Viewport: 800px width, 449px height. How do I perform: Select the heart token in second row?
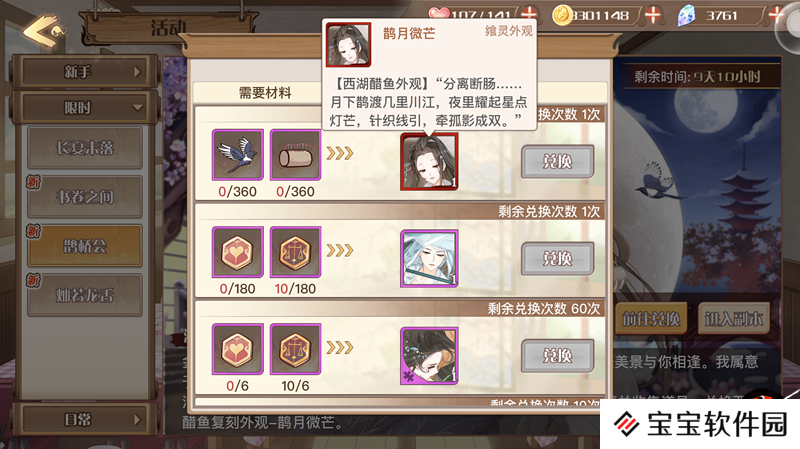238,252
